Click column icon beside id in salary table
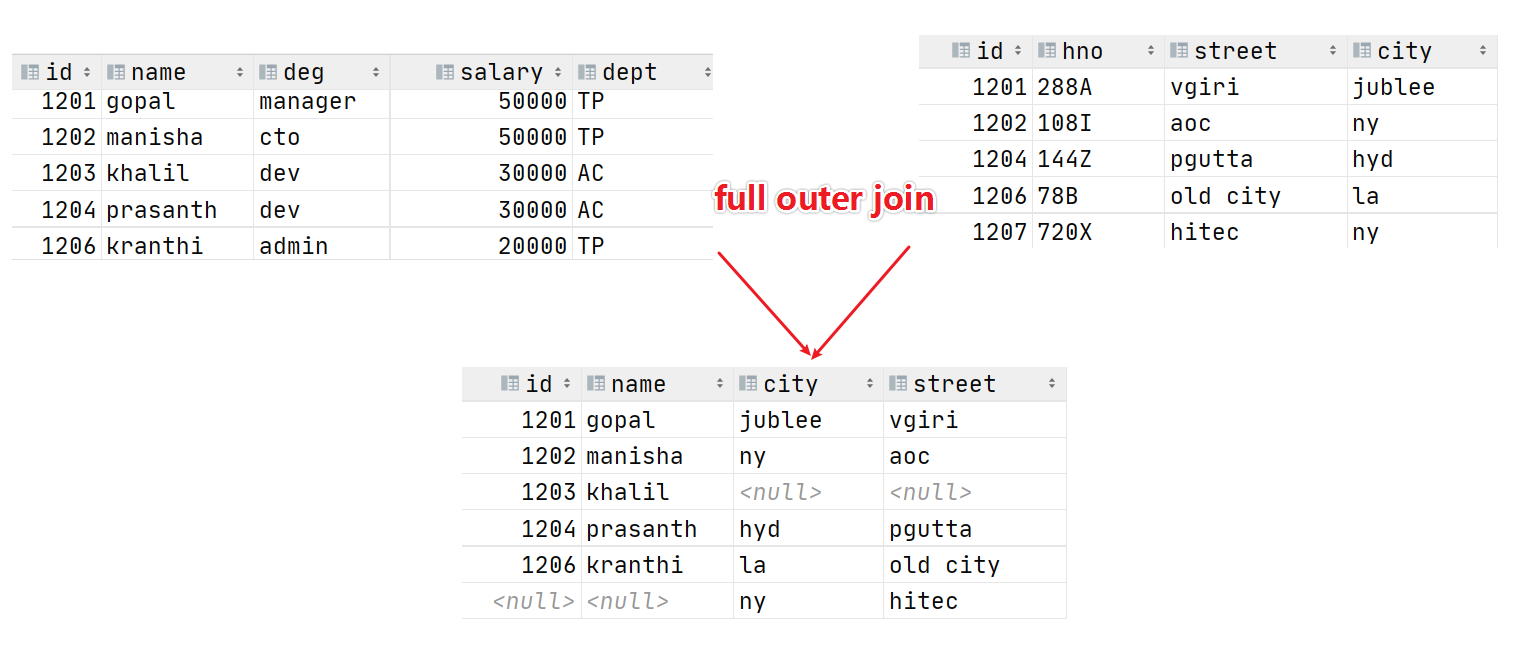The height and width of the screenshot is (661, 1530). 30,72
